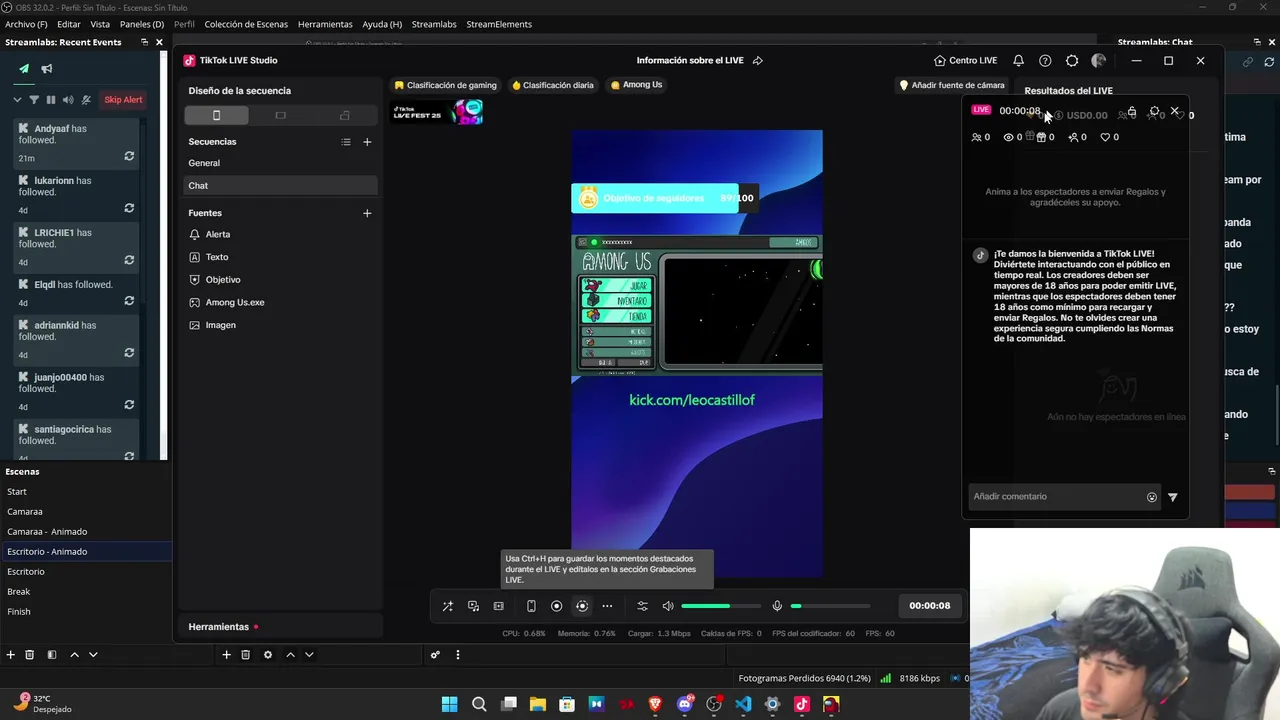1280x720 pixels.
Task: Open the Vista menu in OBS
Action: pyautogui.click(x=100, y=24)
